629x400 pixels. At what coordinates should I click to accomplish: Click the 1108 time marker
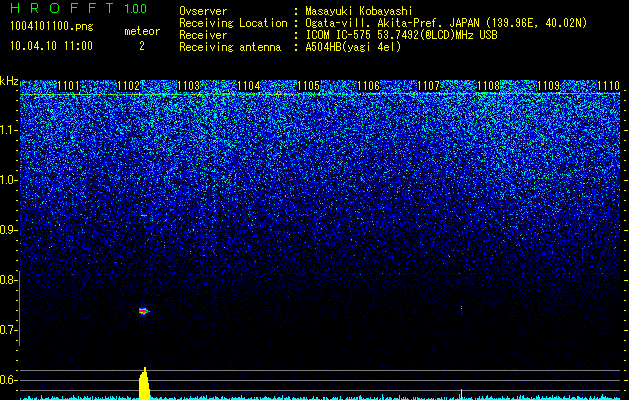[488, 85]
